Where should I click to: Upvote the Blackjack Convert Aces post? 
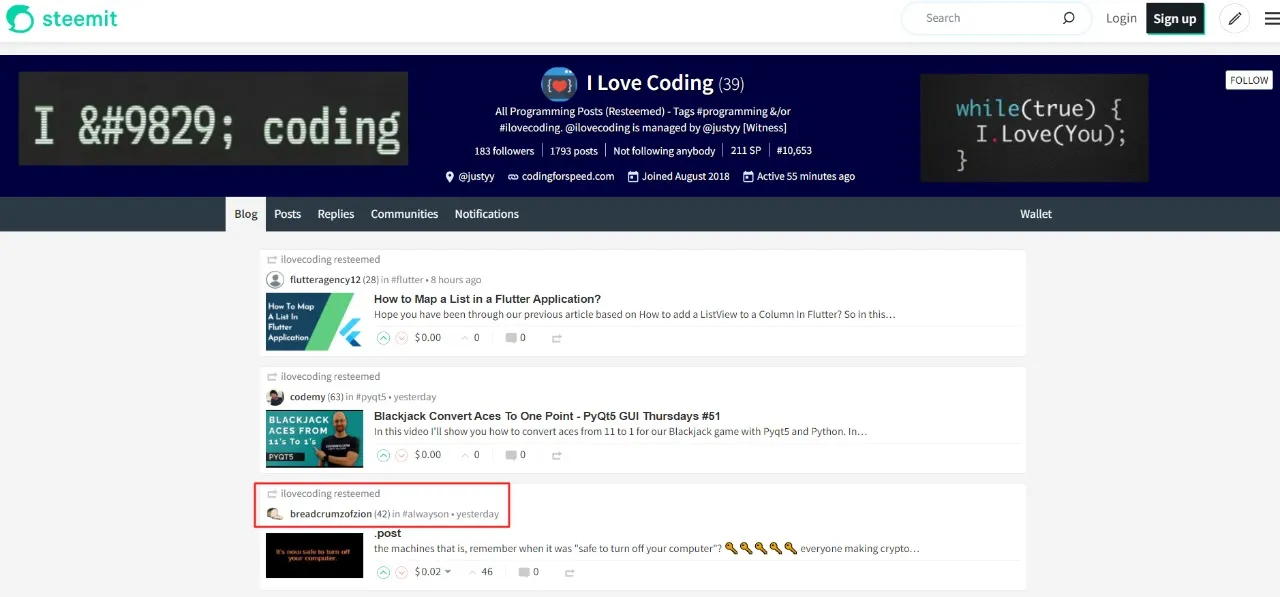pyautogui.click(x=383, y=455)
